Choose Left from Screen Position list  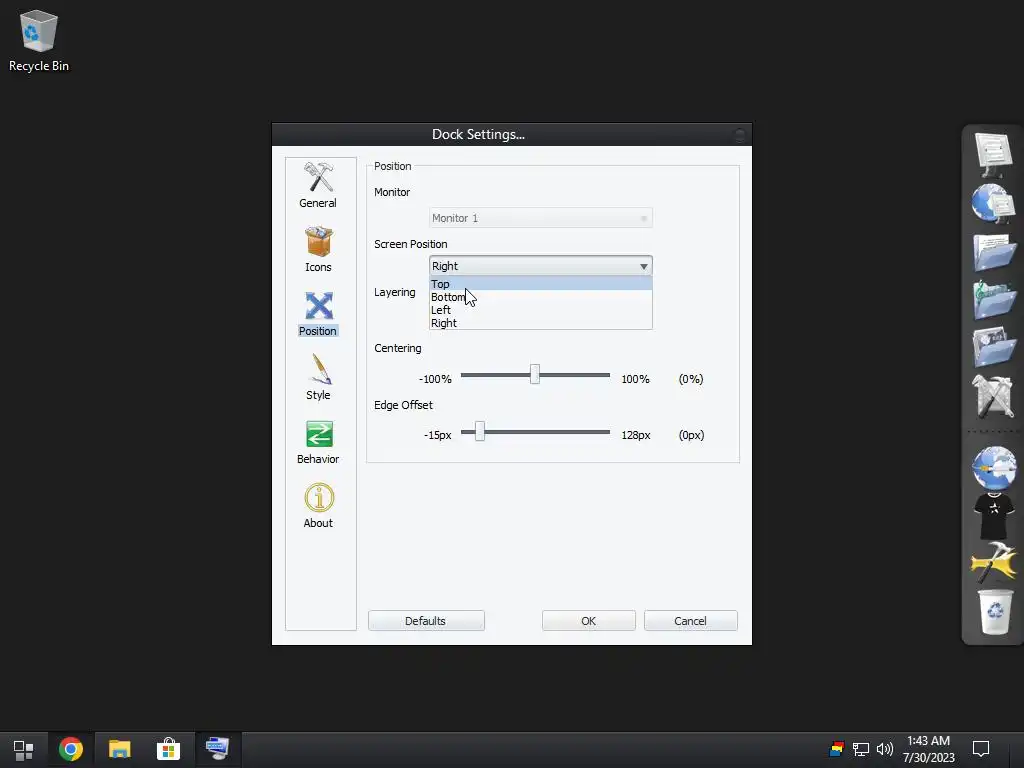[541, 310]
